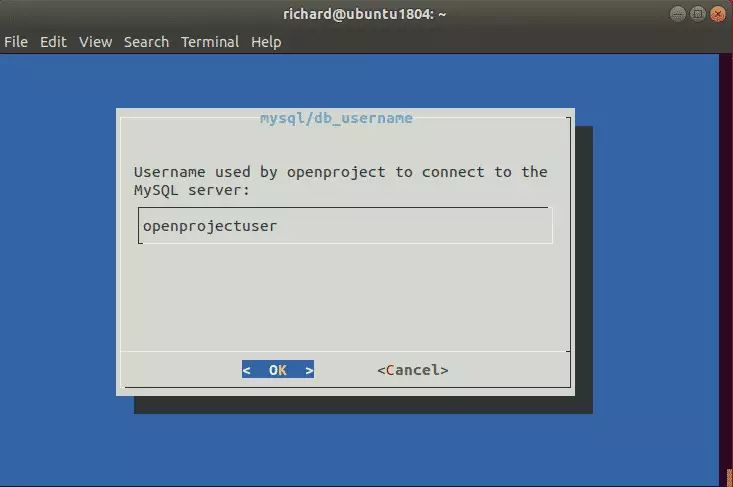Open the View menu
The height and width of the screenshot is (487, 733).
(x=95, y=42)
